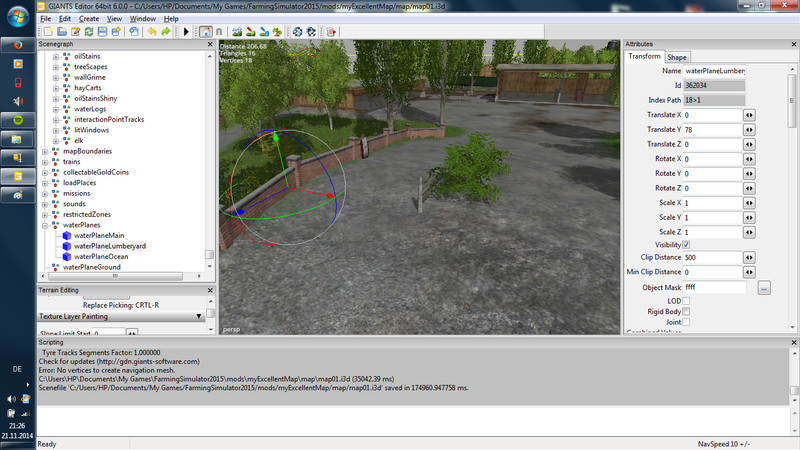The height and width of the screenshot is (450, 800).
Task: Undo the last action with the yellow arrow
Action: point(152,32)
